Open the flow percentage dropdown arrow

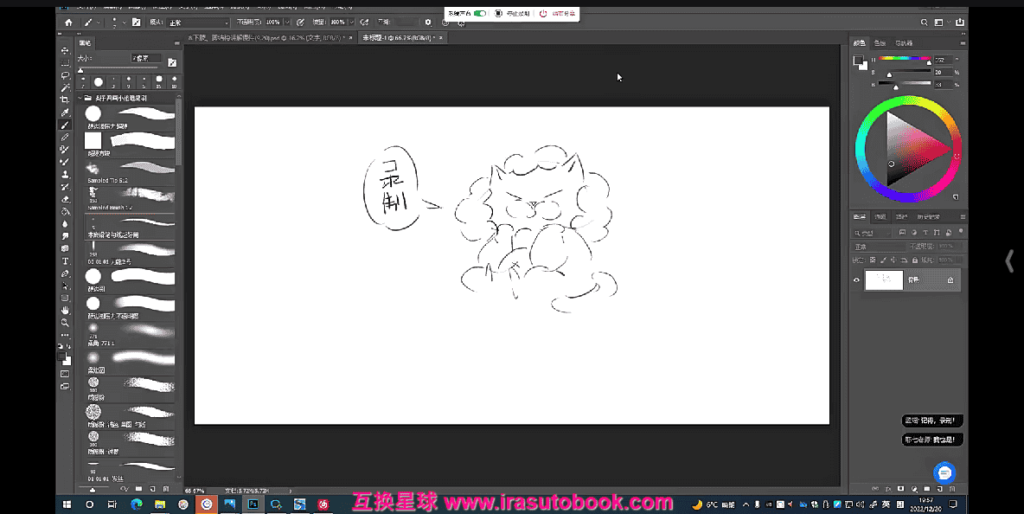(x=351, y=22)
